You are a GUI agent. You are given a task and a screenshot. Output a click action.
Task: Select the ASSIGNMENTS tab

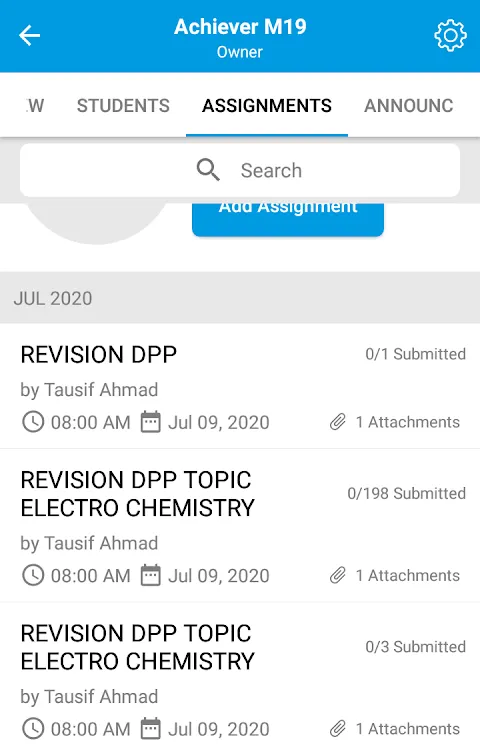pyautogui.click(x=267, y=106)
